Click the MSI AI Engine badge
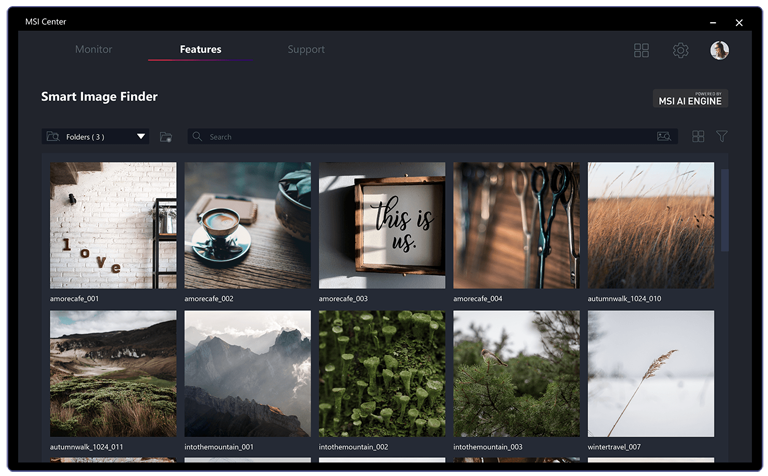Image resolution: width=768 pixels, height=476 pixels. coord(690,98)
